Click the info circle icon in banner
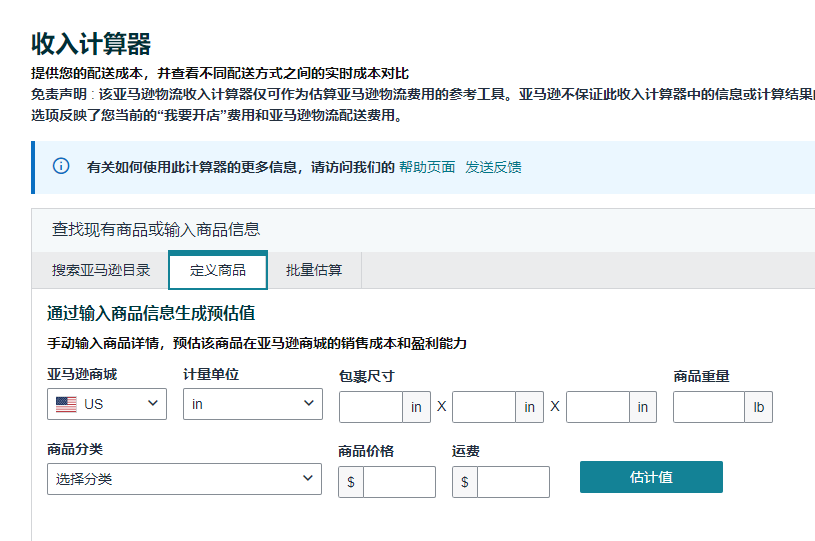Image resolution: width=815 pixels, height=541 pixels. coord(61,166)
